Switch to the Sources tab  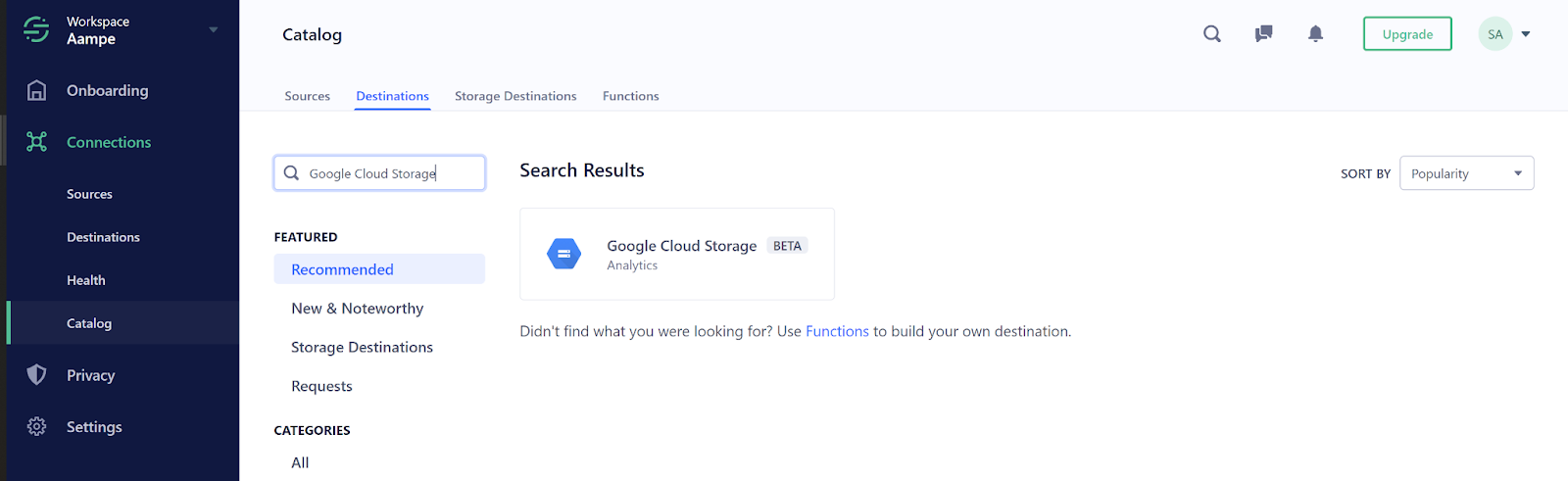point(307,96)
